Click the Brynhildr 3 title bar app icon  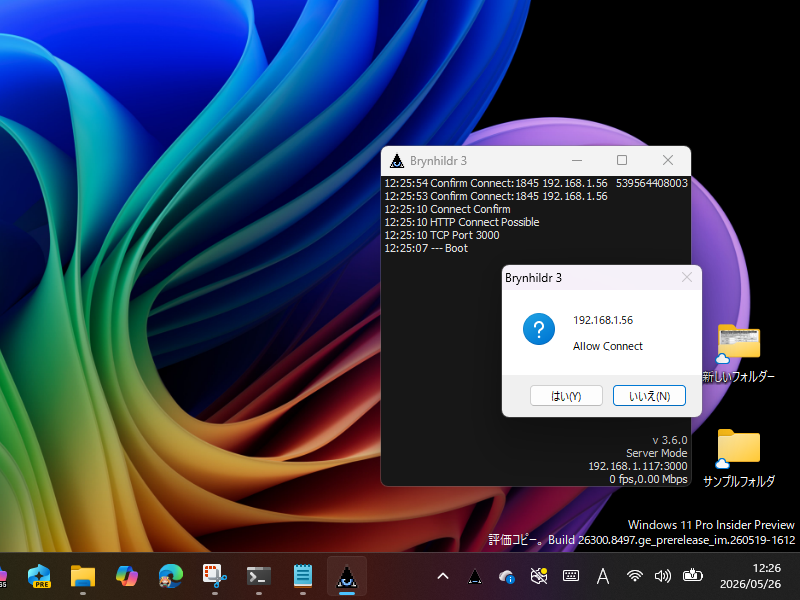point(397,161)
